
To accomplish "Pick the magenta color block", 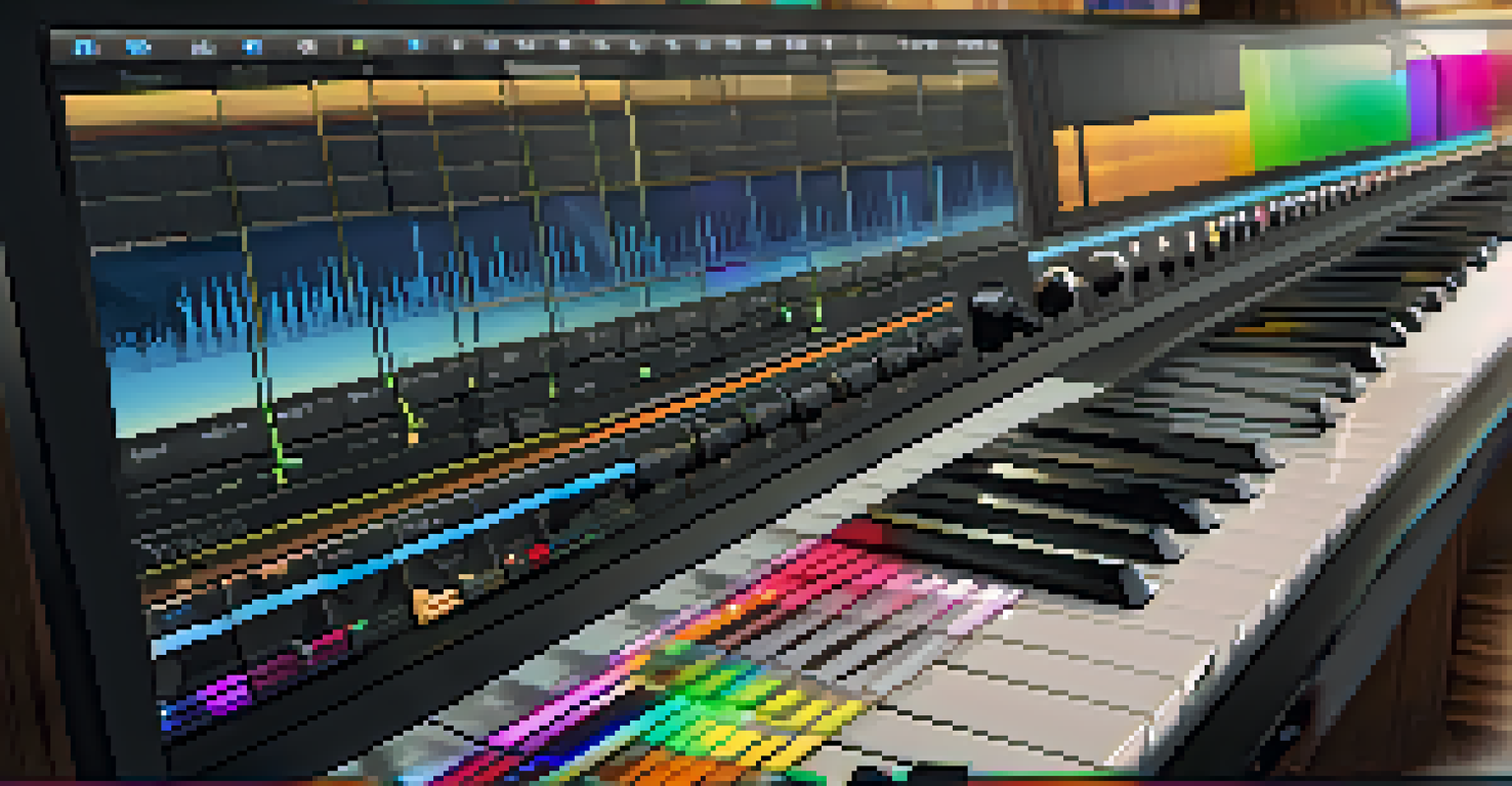I will [x=1467, y=94].
